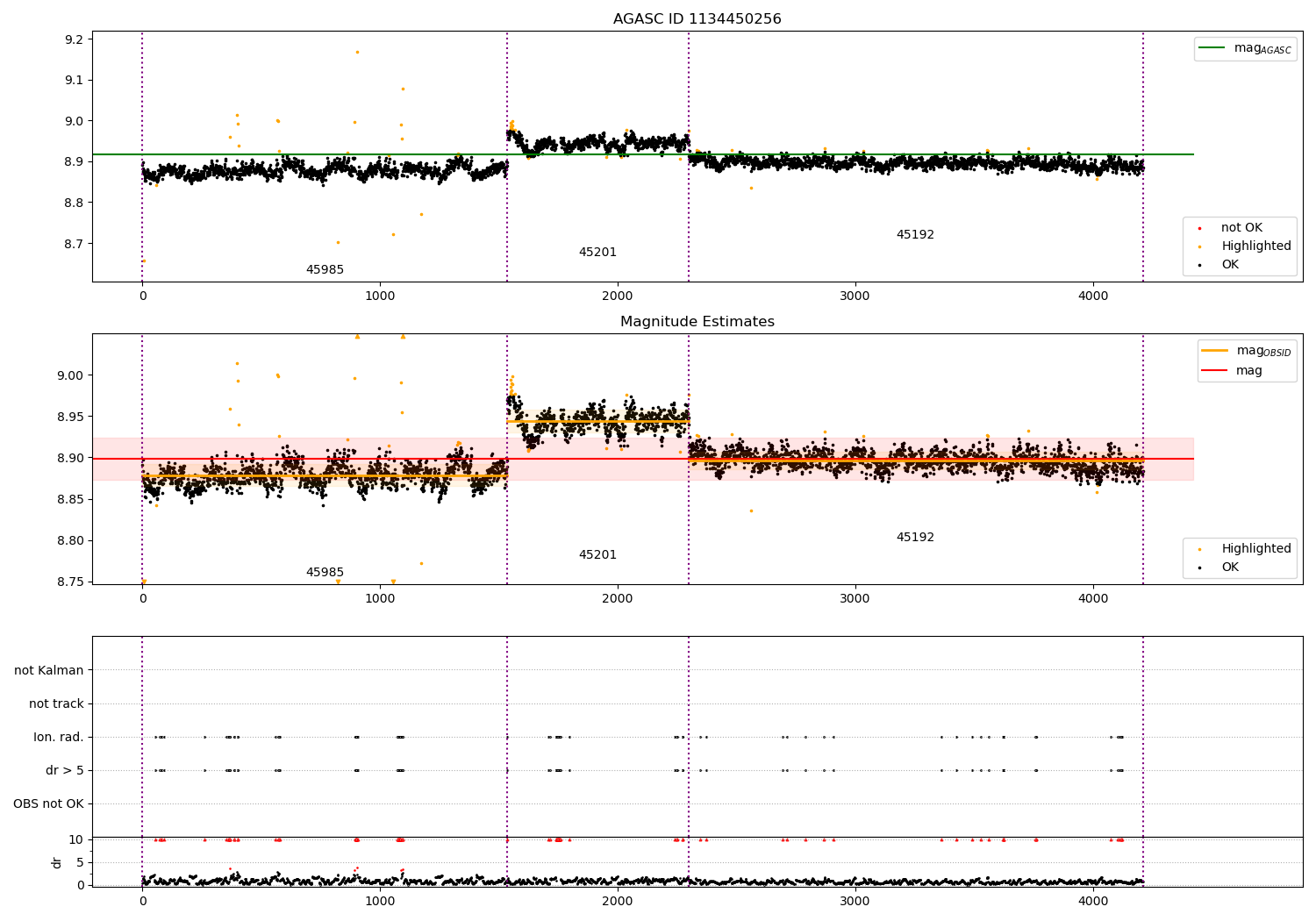Click the 'dr' axis label
1316x921 pixels.
pos(57,862)
